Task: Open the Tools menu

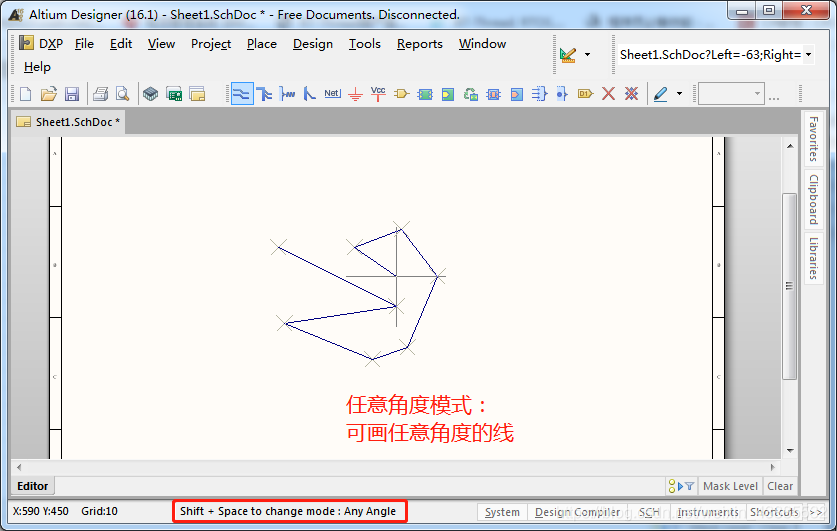Action: [365, 44]
